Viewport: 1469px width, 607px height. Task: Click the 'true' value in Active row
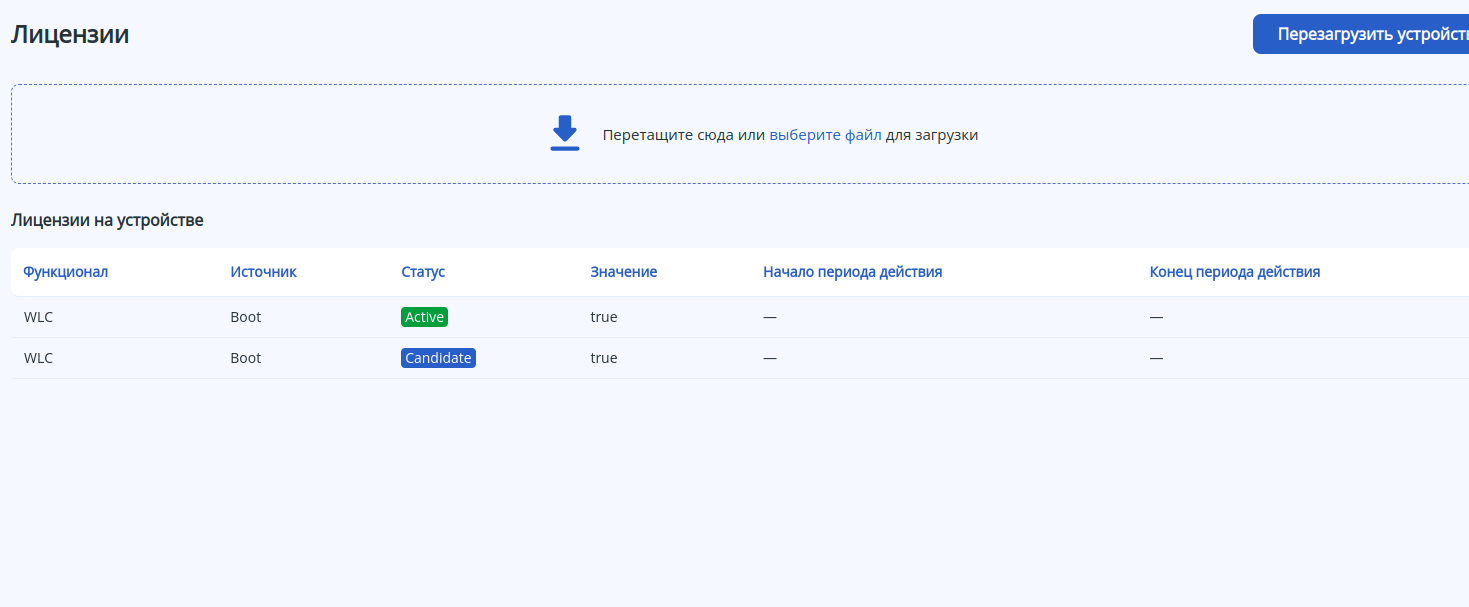tap(604, 317)
